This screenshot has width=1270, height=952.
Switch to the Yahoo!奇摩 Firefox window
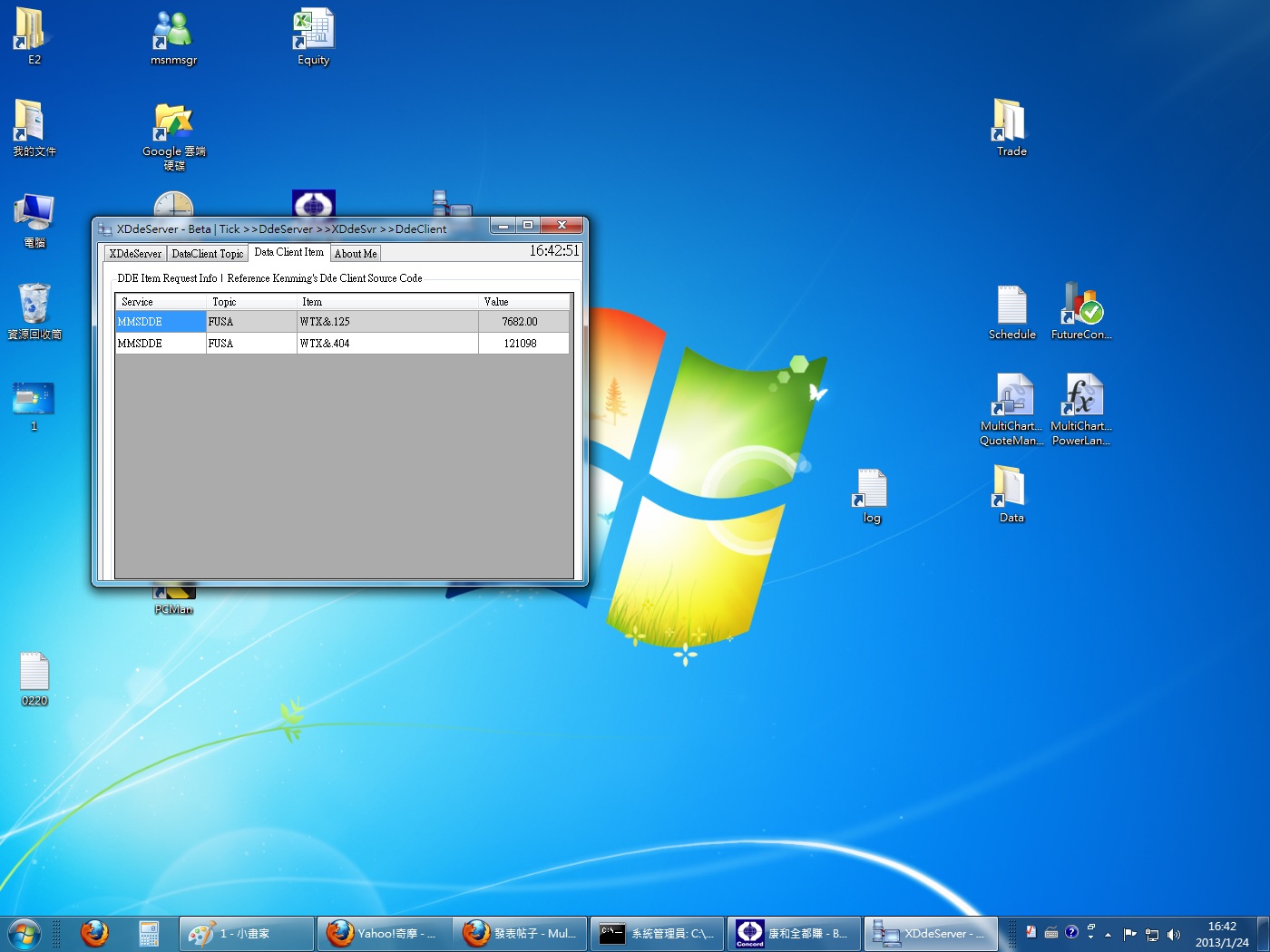coord(385,933)
